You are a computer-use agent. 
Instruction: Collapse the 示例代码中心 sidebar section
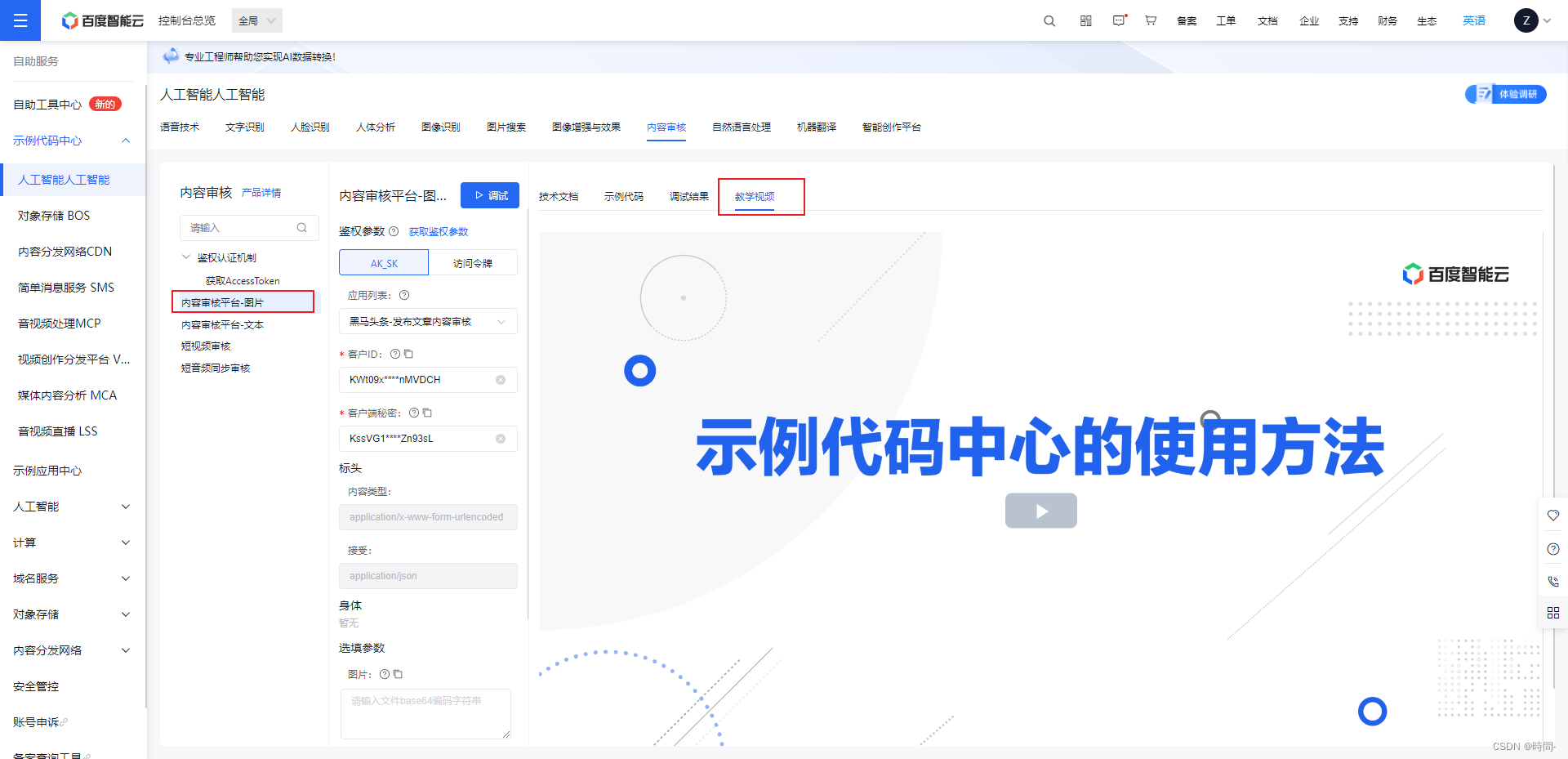126,141
